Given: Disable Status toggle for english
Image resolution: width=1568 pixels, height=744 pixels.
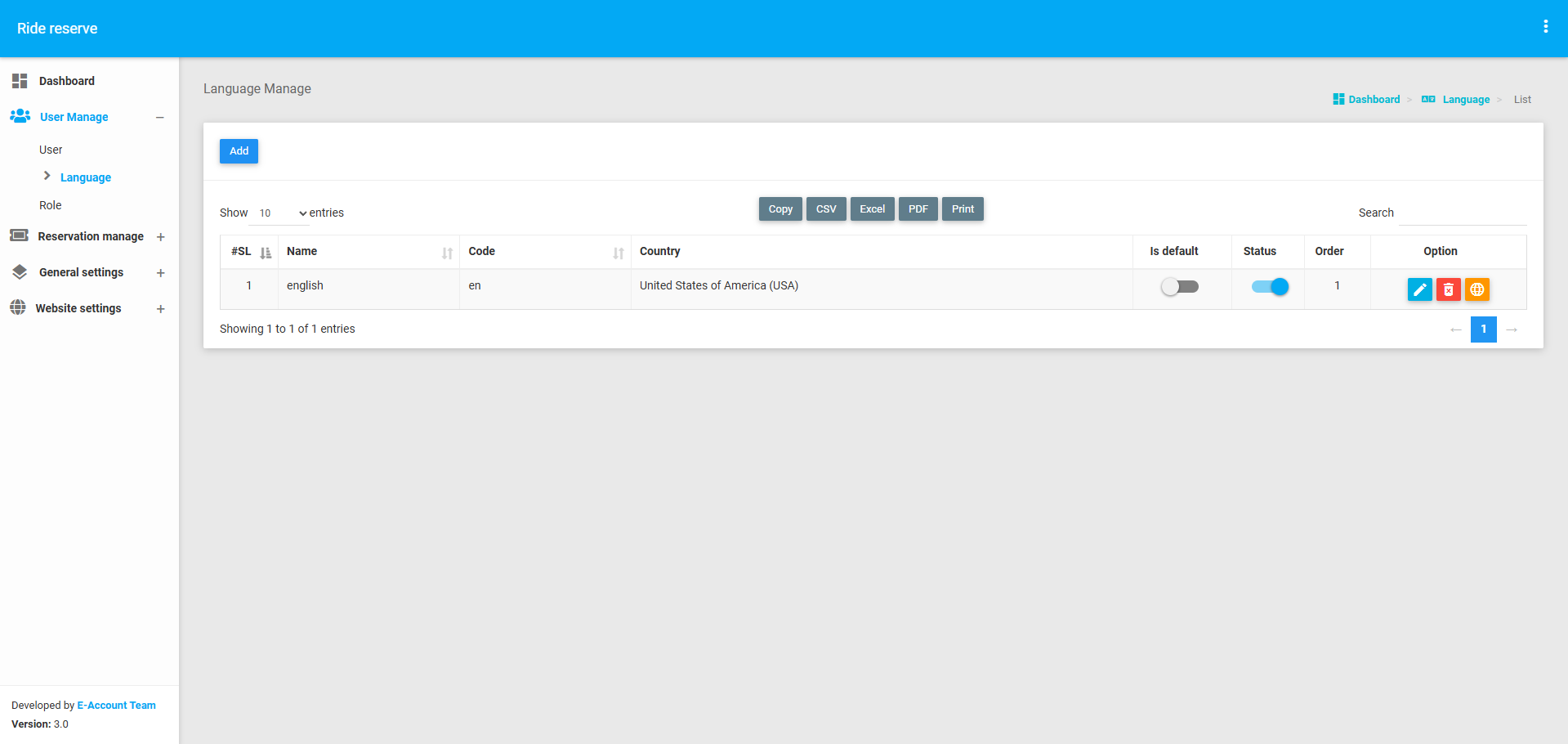Looking at the screenshot, I should coord(1270,287).
